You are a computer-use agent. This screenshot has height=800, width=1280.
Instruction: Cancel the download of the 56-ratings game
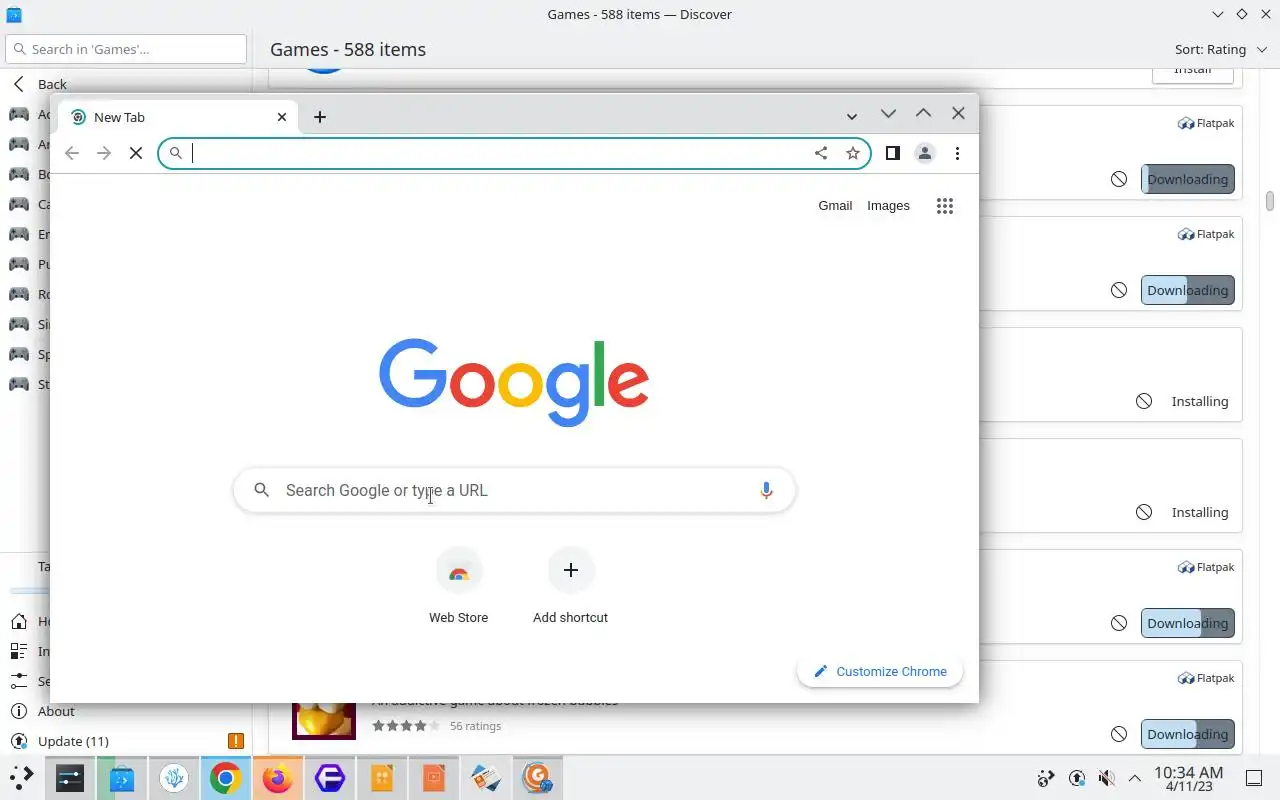click(1119, 734)
